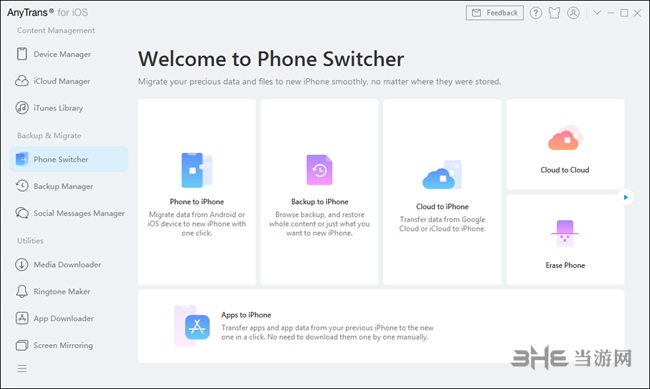Click the Backup to iPhone purple icon

pyautogui.click(x=319, y=170)
